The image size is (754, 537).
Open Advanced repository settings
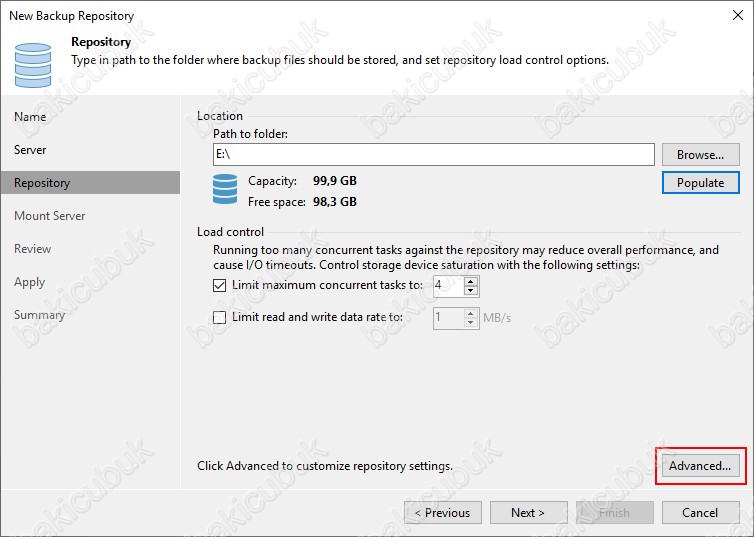701,466
